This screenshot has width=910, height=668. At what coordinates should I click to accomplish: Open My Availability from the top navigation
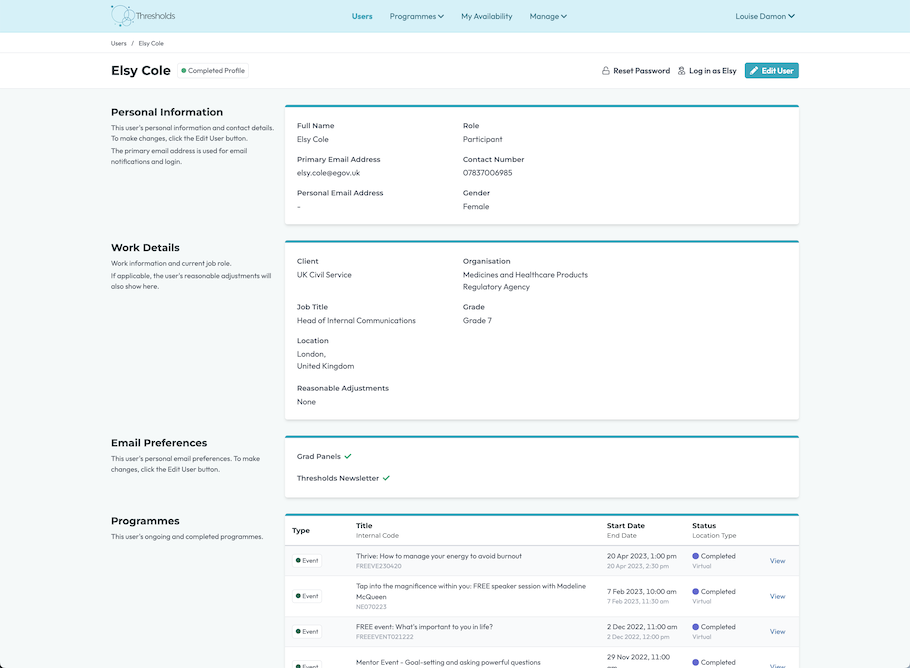[486, 16]
